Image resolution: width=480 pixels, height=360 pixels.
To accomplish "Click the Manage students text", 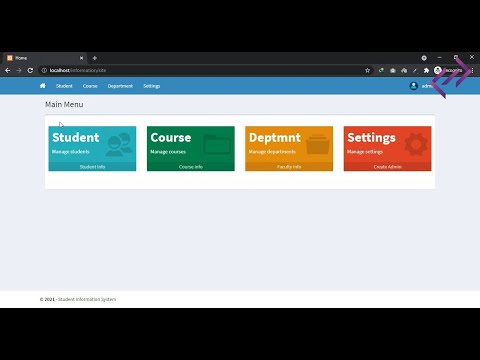I will [71, 152].
